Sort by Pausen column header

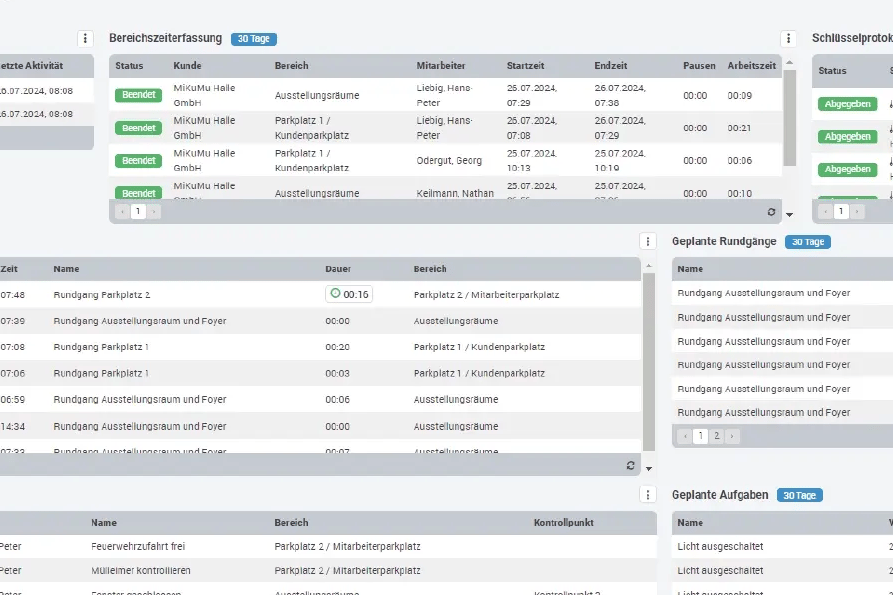pyautogui.click(x=699, y=65)
